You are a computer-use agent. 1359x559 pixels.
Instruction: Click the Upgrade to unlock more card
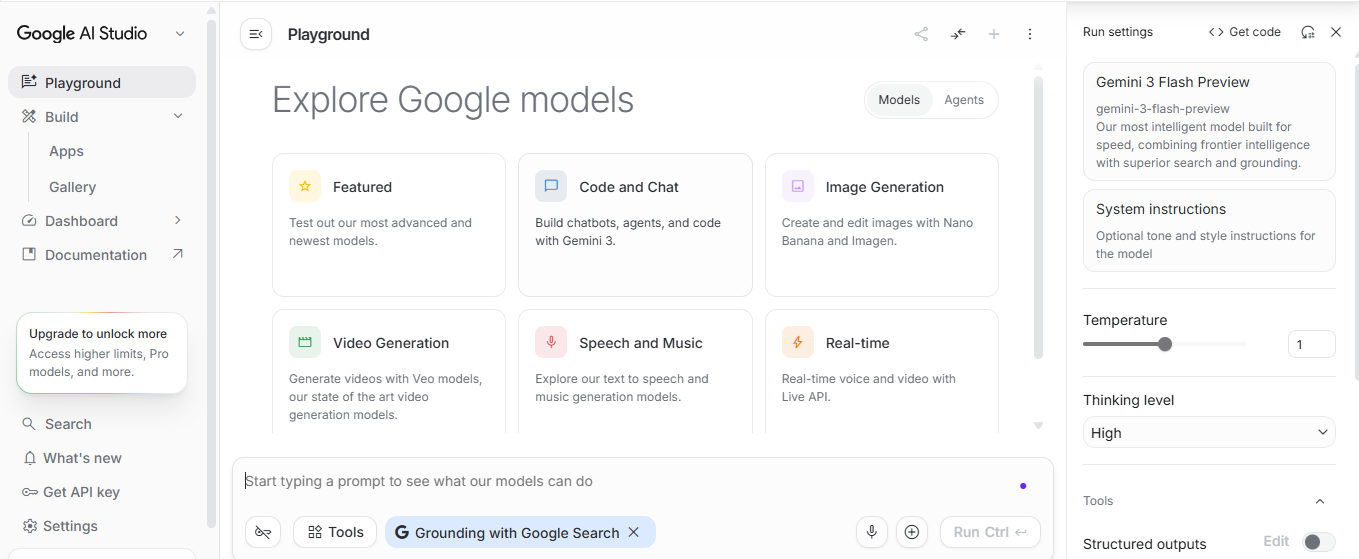coord(102,352)
